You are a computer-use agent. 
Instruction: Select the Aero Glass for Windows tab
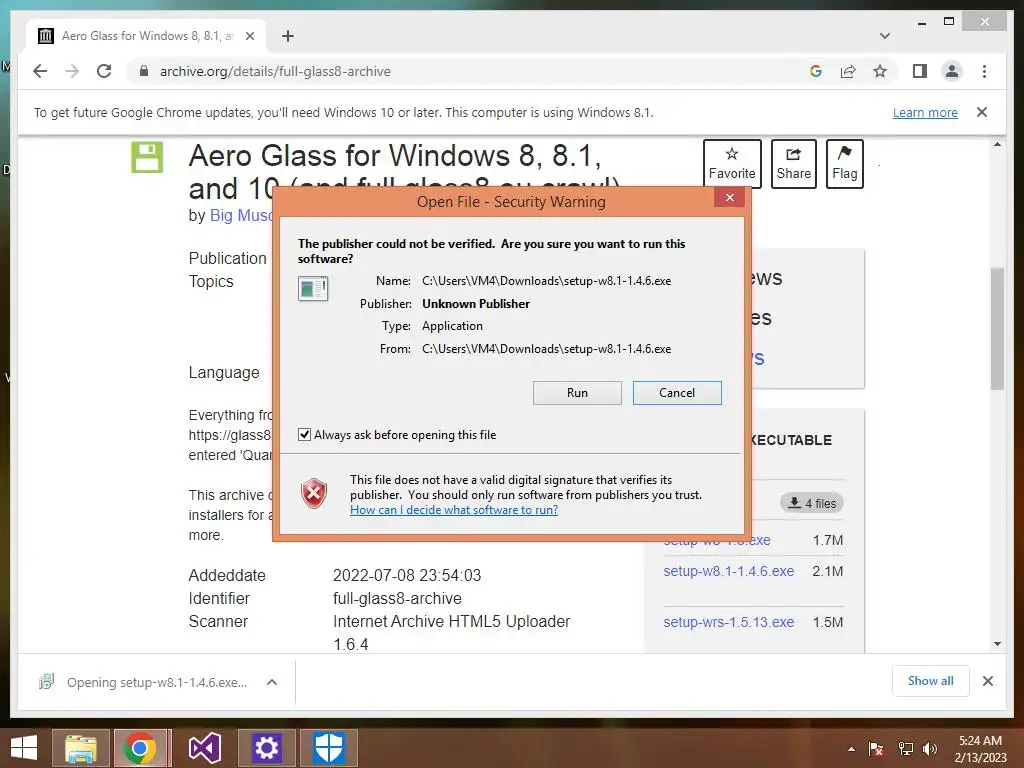[147, 36]
